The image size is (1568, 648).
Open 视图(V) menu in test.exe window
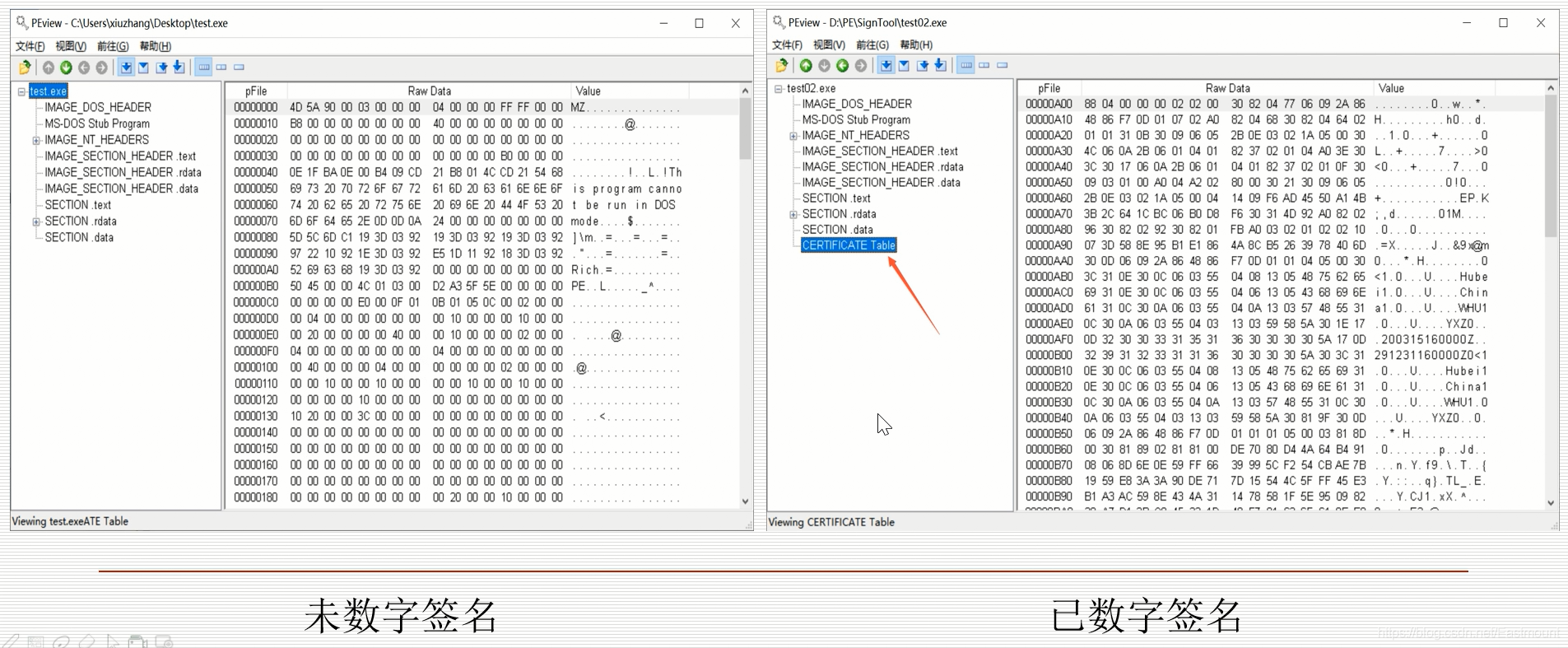tap(71, 46)
